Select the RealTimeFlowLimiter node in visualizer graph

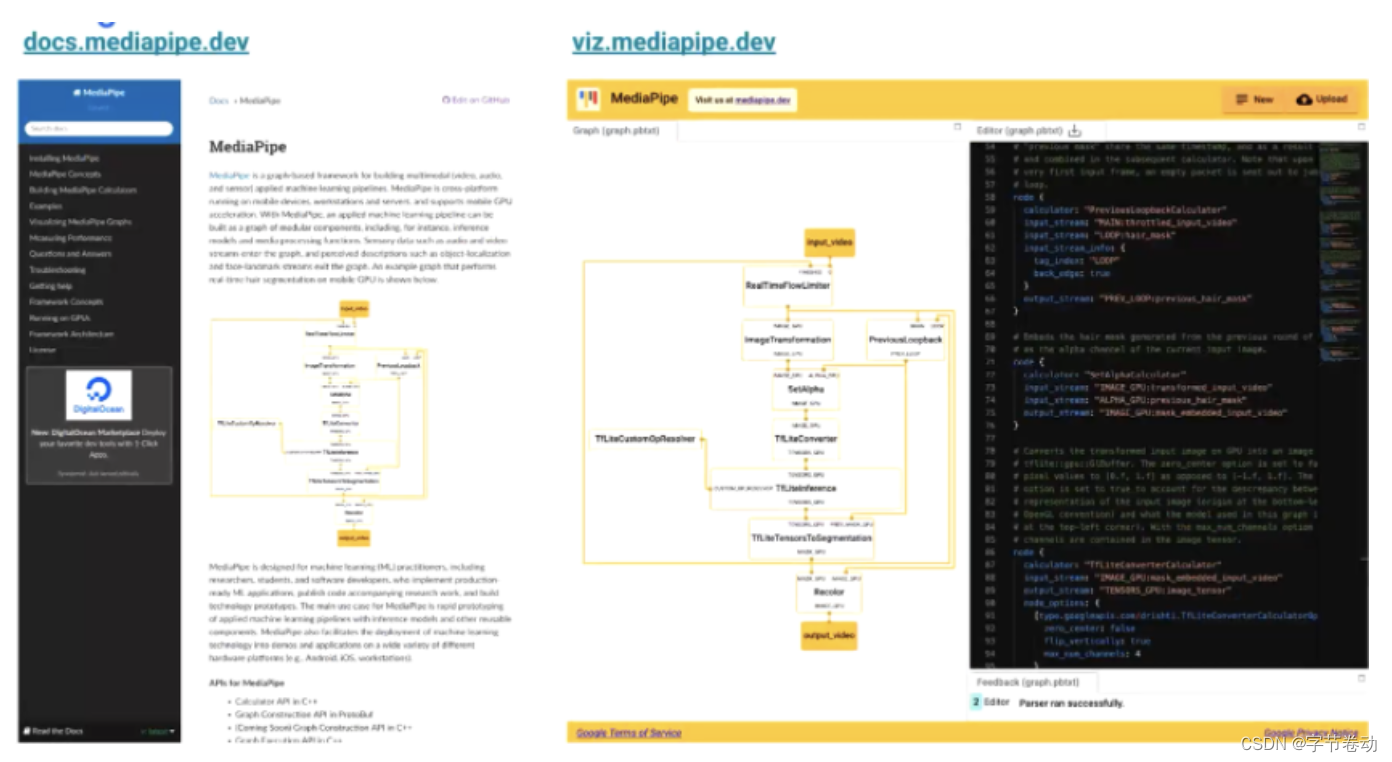(788, 286)
